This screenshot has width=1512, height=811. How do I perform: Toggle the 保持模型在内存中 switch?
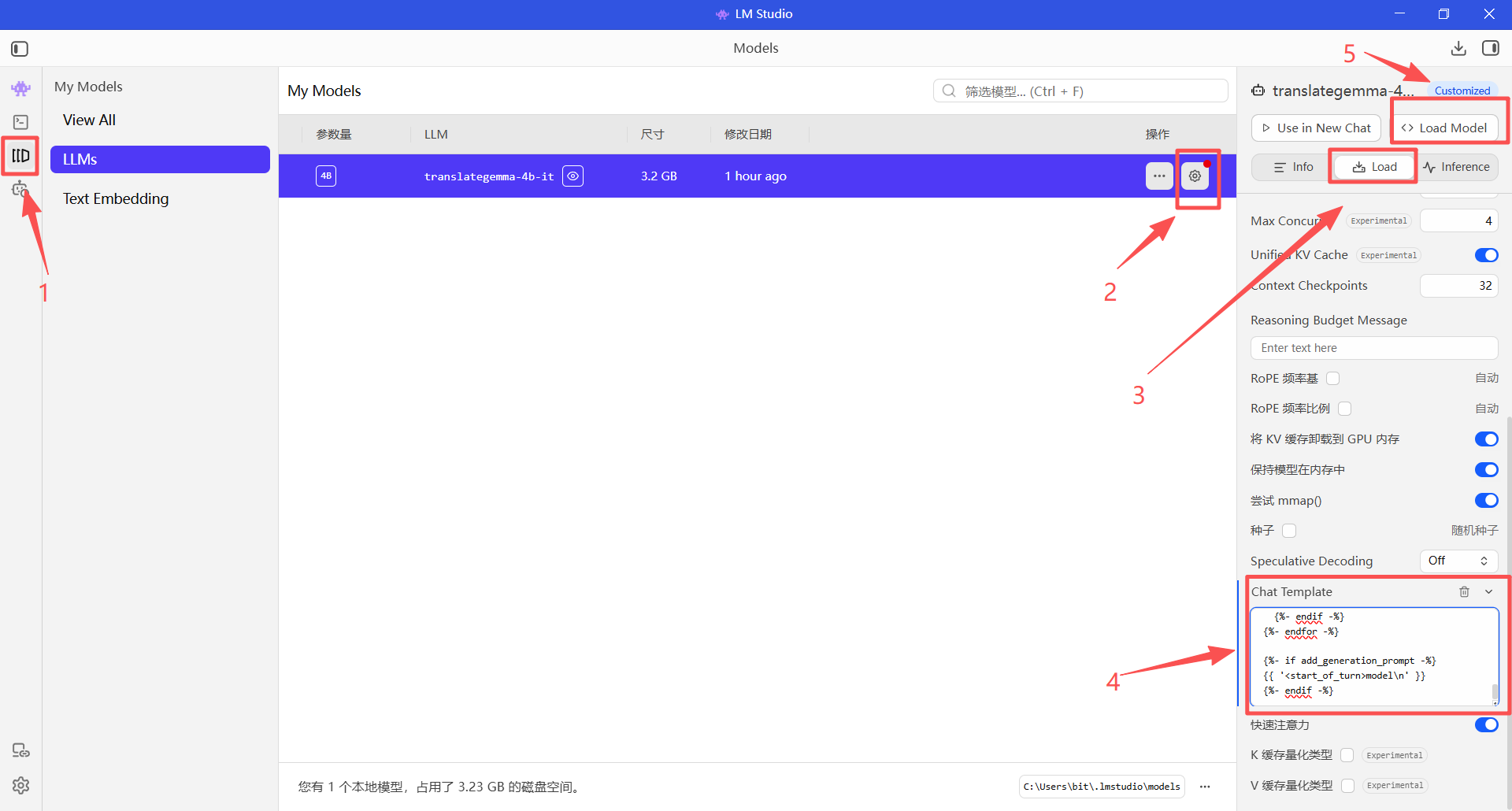click(1486, 470)
